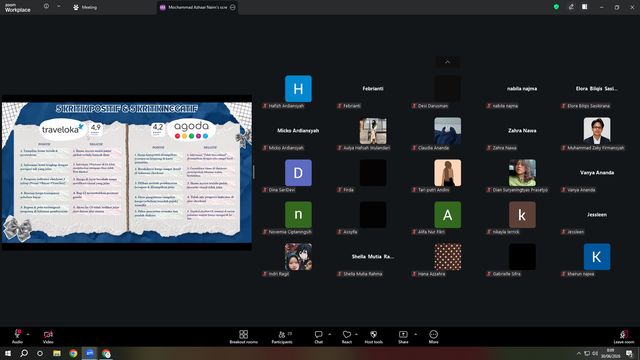The width and height of the screenshot is (640, 360).
Task: Click the Elora Bilqis Sasi... participant tile
Action: [597, 89]
